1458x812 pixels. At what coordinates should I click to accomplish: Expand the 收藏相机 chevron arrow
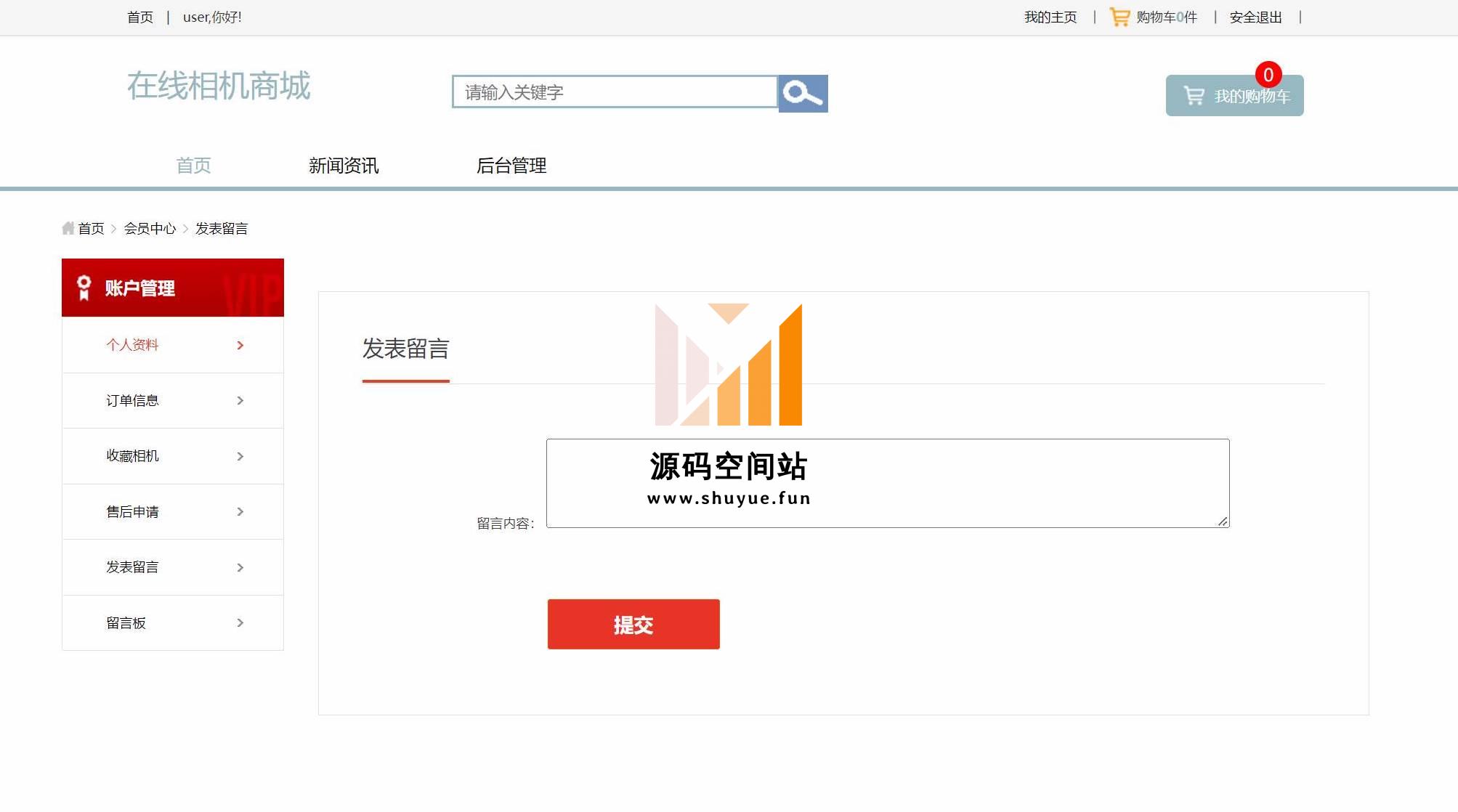240,456
